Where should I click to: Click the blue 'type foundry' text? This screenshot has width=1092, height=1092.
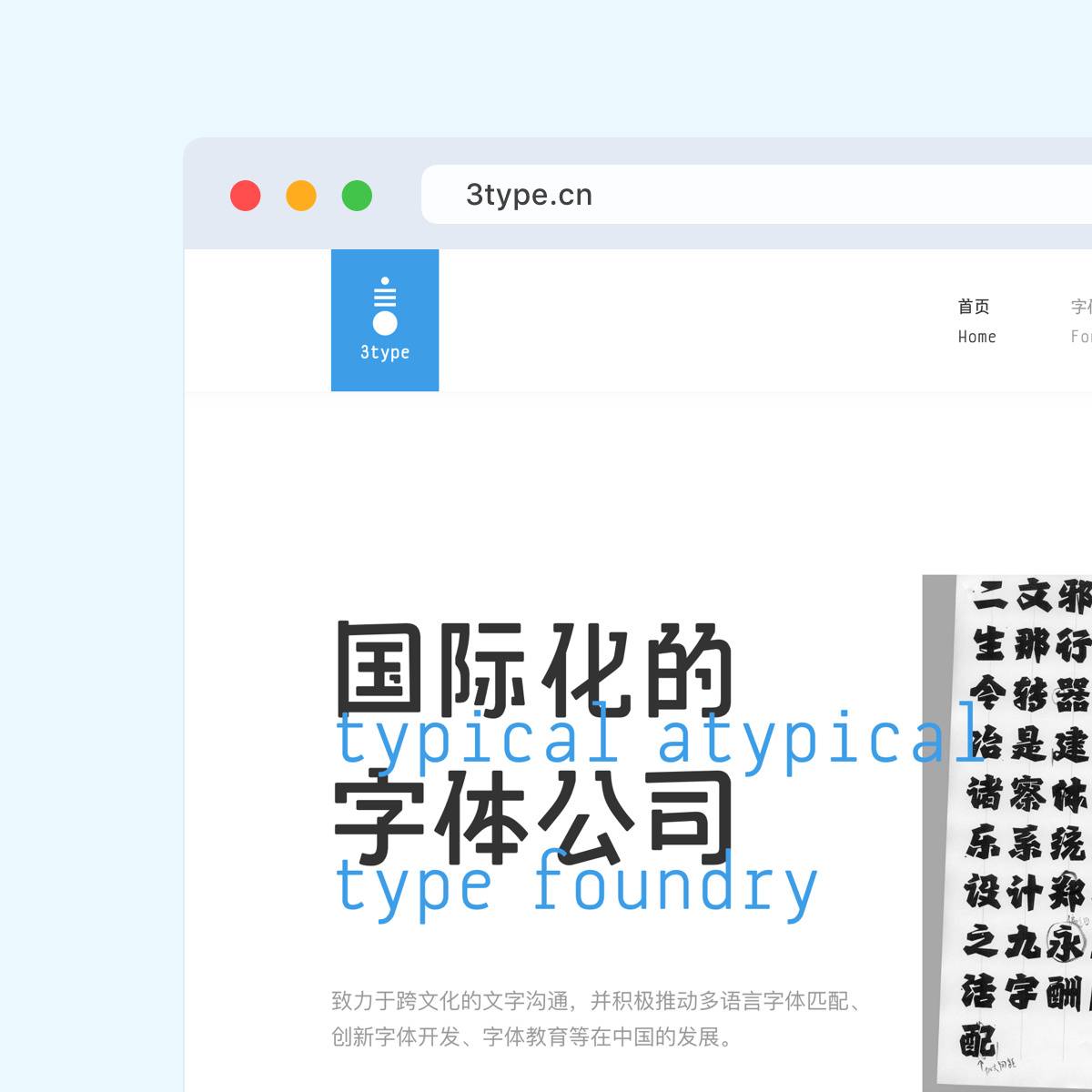click(x=577, y=886)
